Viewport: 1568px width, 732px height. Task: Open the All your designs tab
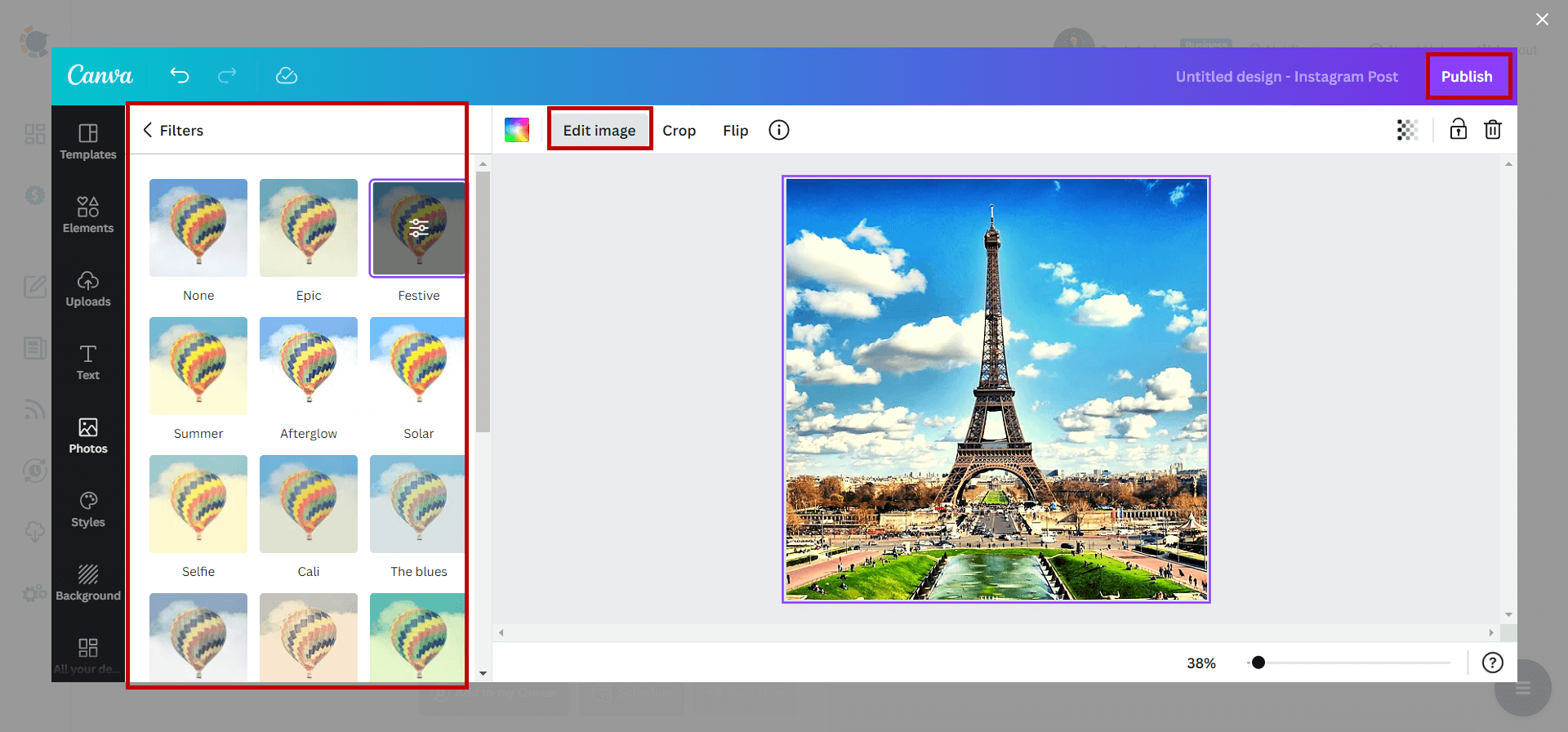click(88, 656)
